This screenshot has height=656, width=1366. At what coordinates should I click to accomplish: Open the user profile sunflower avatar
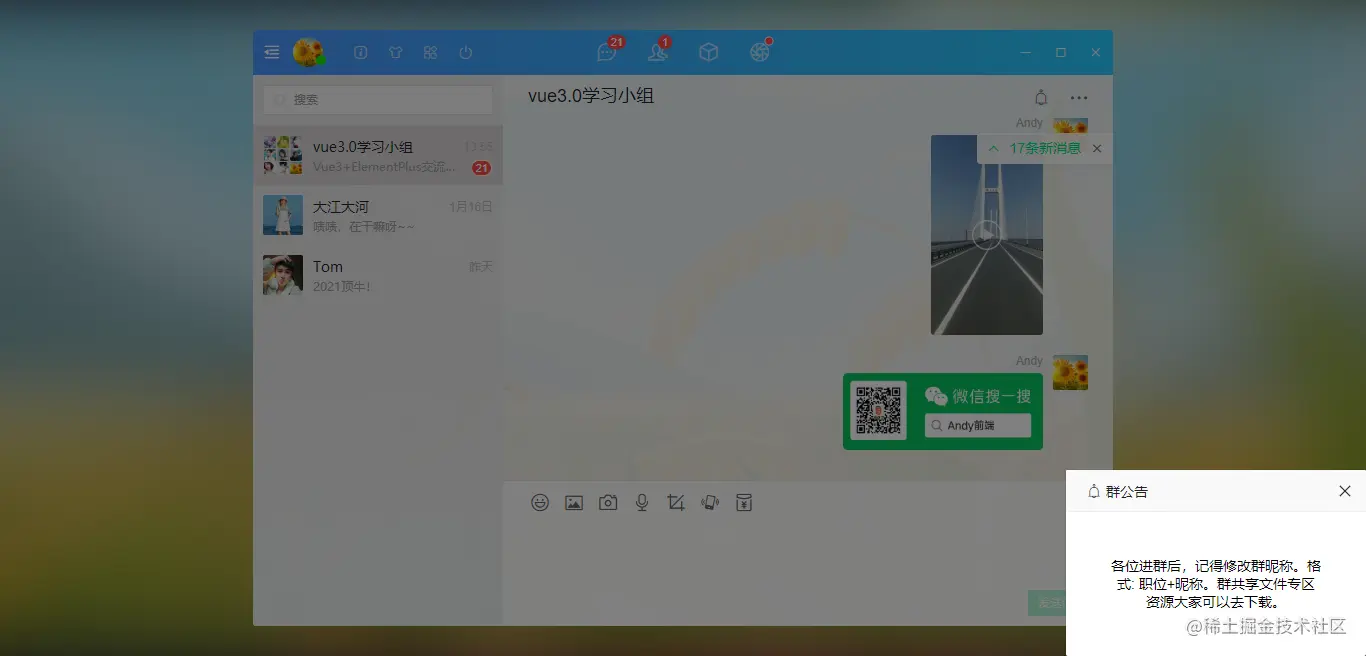point(308,53)
